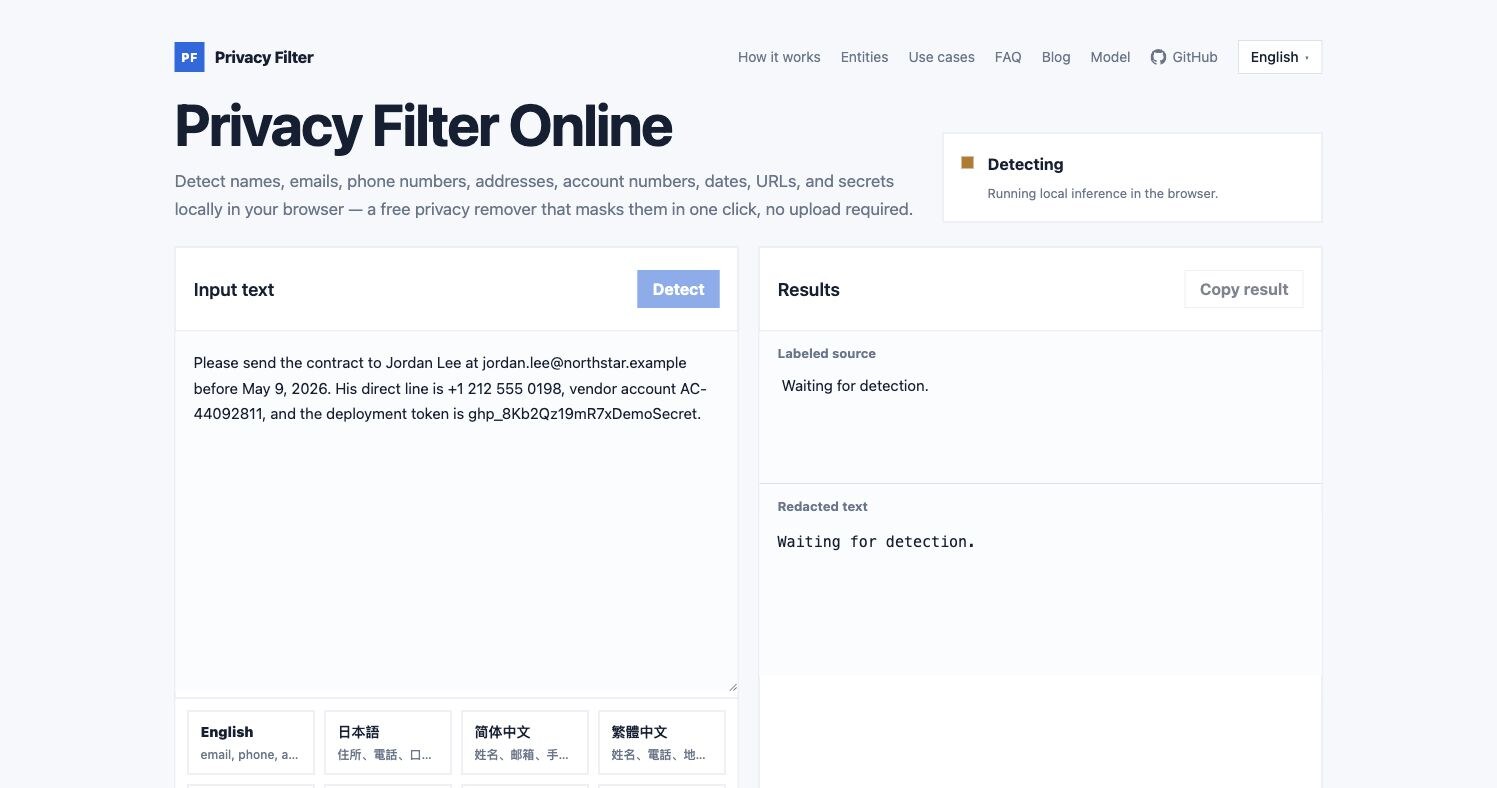Click the Privacy Filter brand name
Screen dimensions: 1497x788
click(x=264, y=57)
